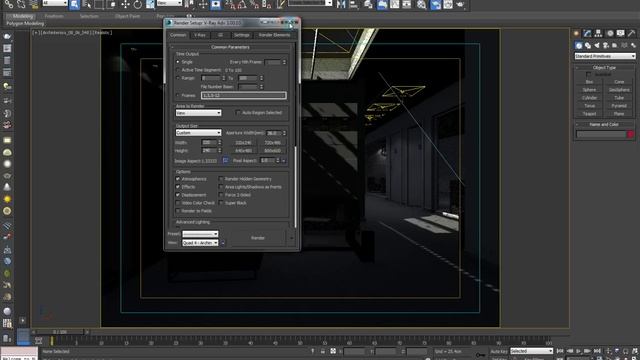
Task: Collapse the Name and Color rollout
Action: pos(604,124)
